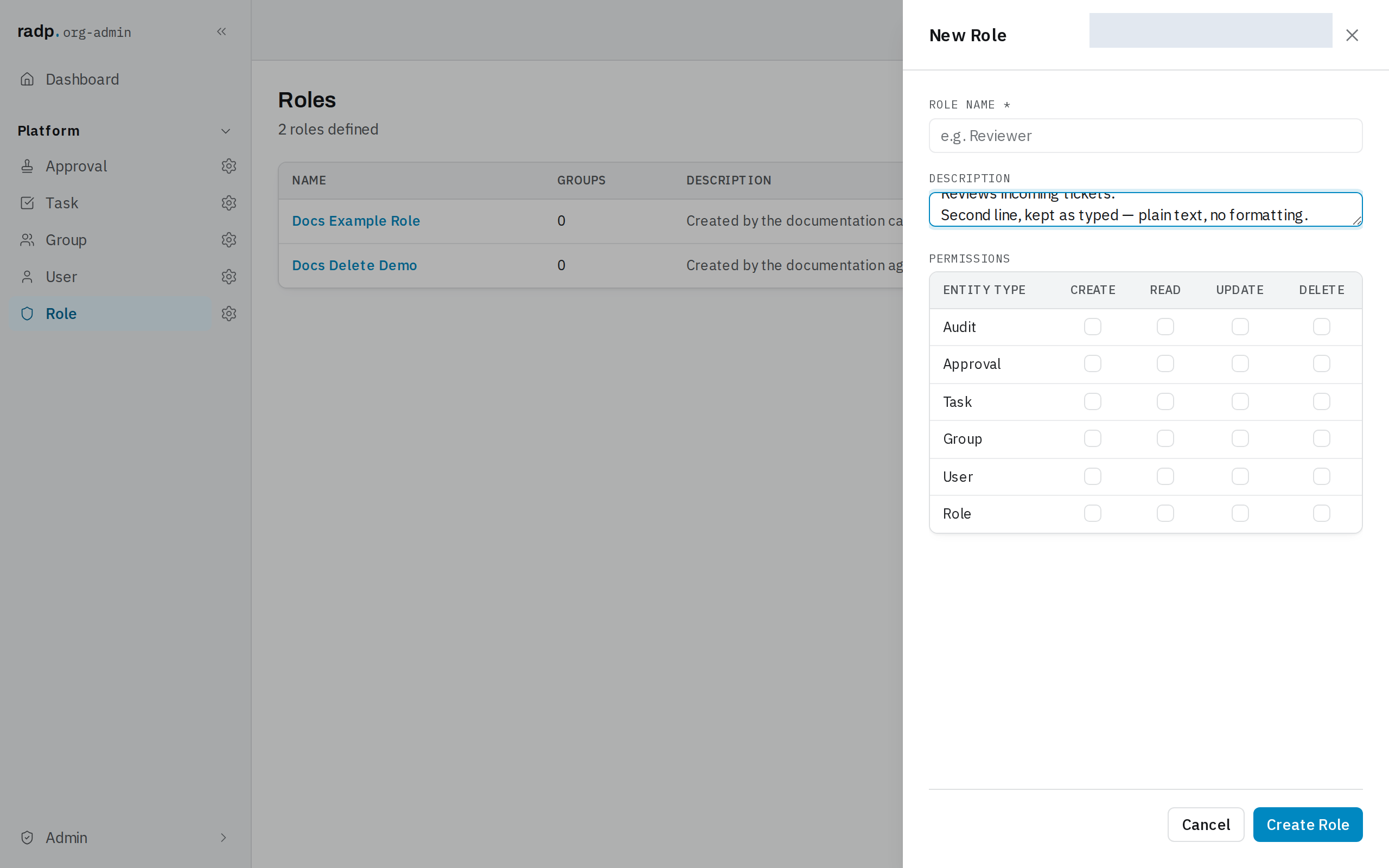Open User settings gear

click(x=229, y=277)
